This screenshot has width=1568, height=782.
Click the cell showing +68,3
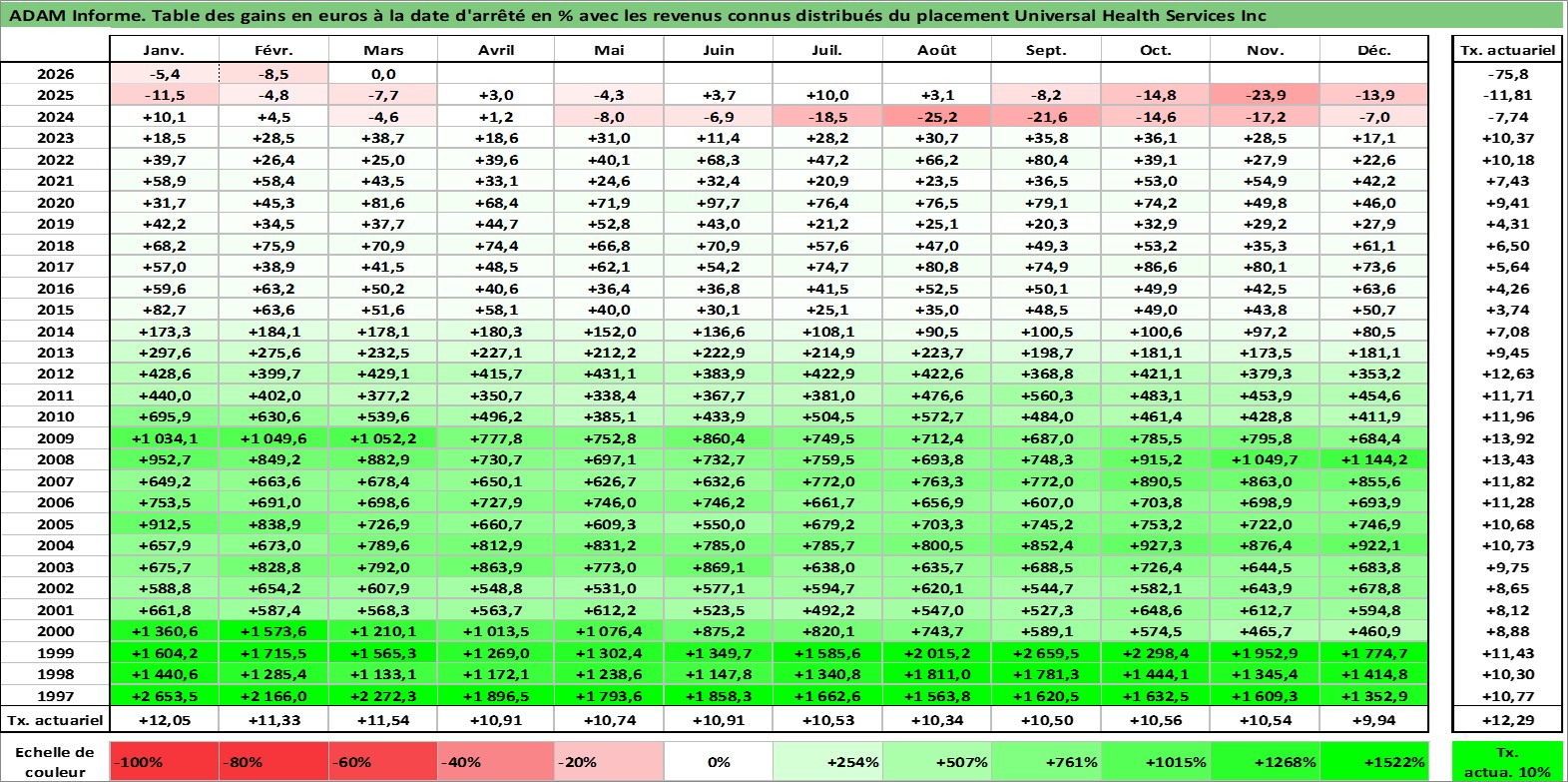pos(718,160)
